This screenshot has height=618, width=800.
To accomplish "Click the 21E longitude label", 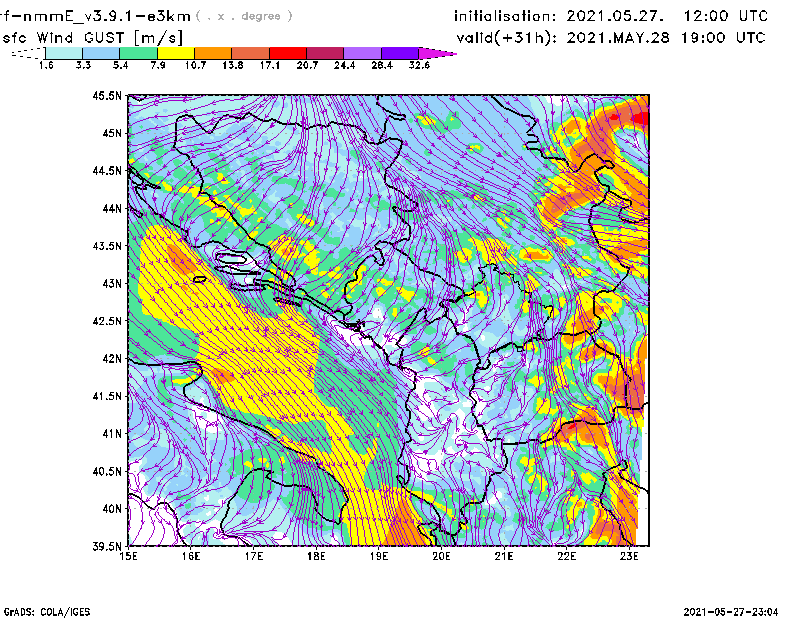I will (x=504, y=556).
